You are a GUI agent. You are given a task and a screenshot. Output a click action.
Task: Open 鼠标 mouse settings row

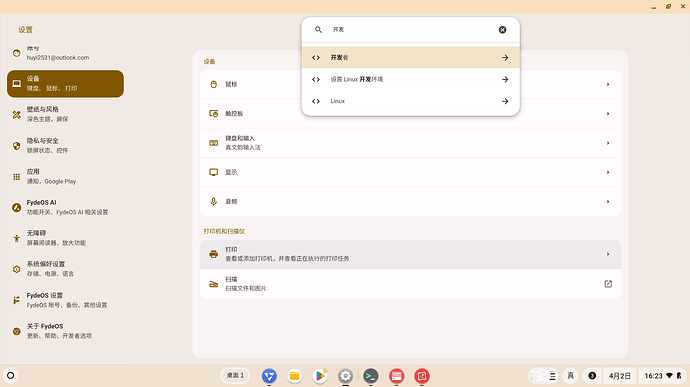[x=410, y=84]
